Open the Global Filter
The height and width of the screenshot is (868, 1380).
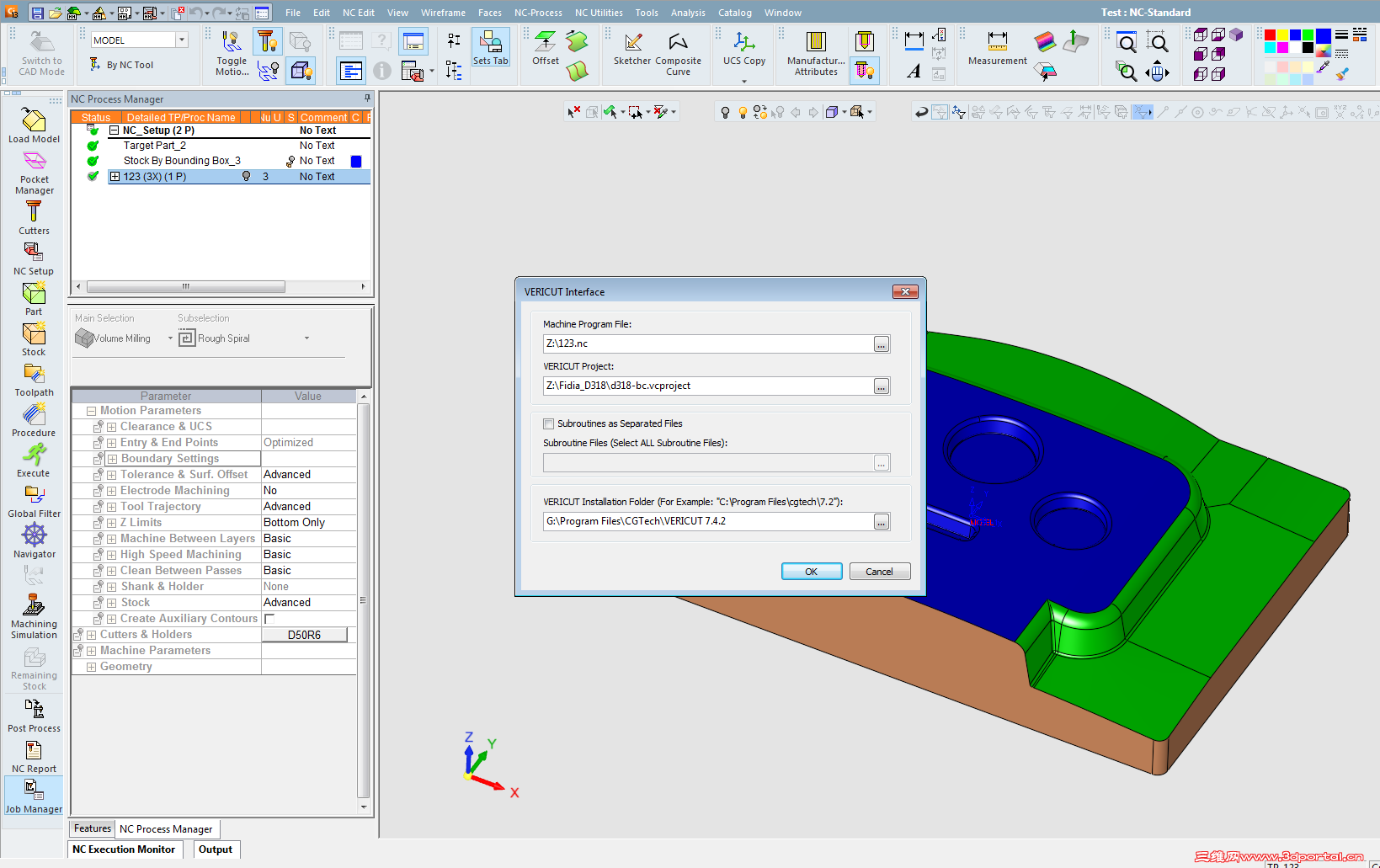click(34, 501)
